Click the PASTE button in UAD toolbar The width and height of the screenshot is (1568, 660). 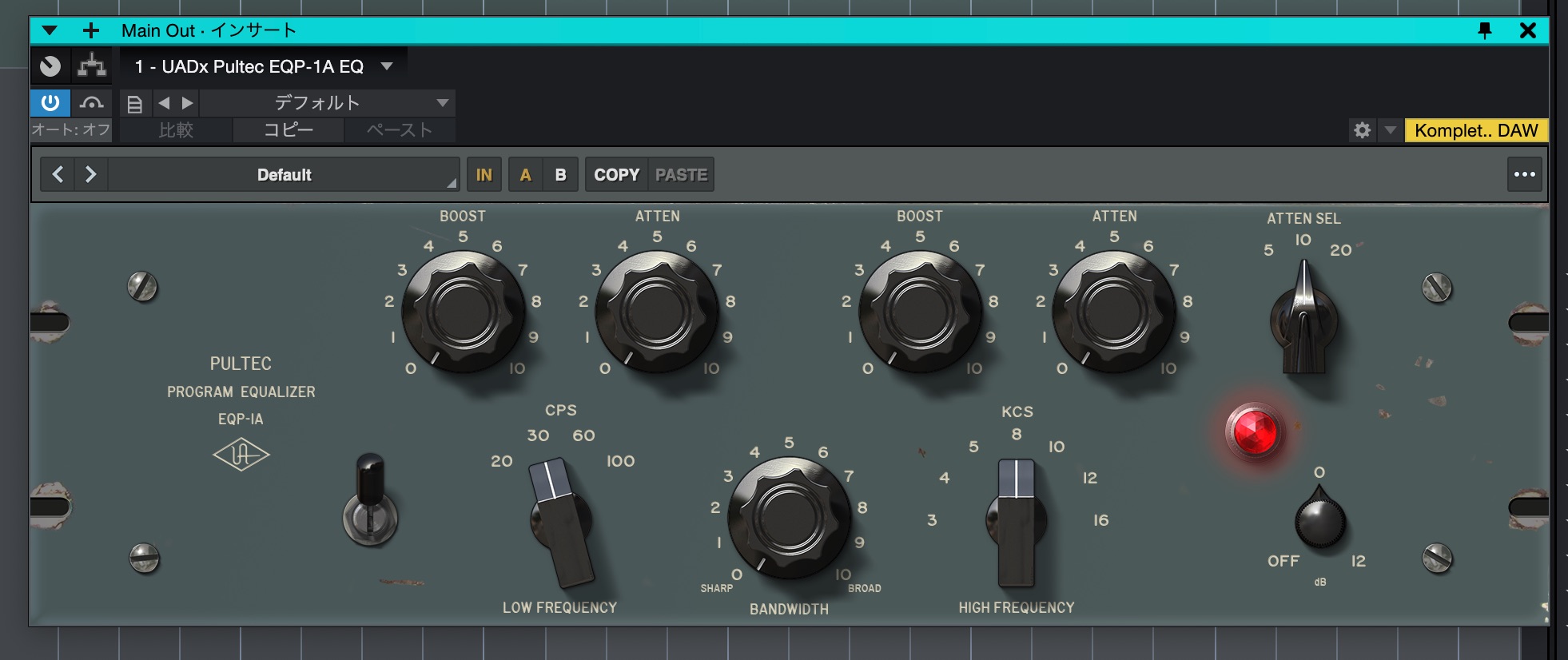point(681,174)
